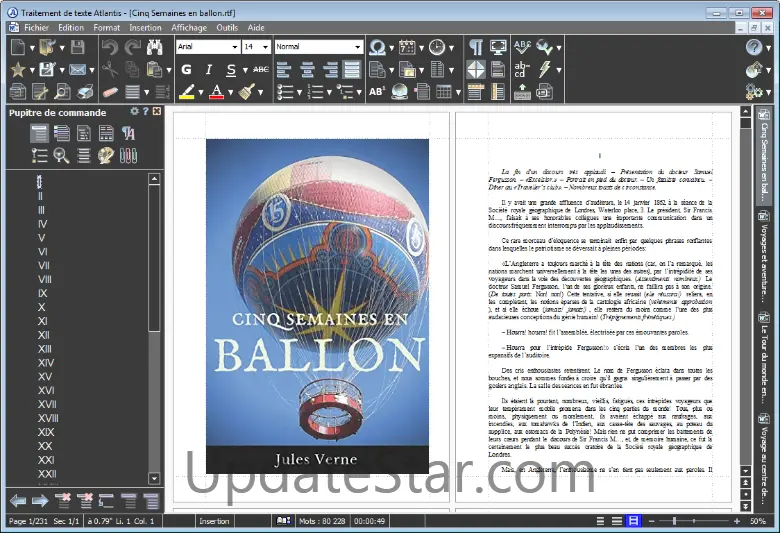This screenshot has height=533, width=780.
Task: Expand the Help question mark arrow
Action: pos(769,48)
